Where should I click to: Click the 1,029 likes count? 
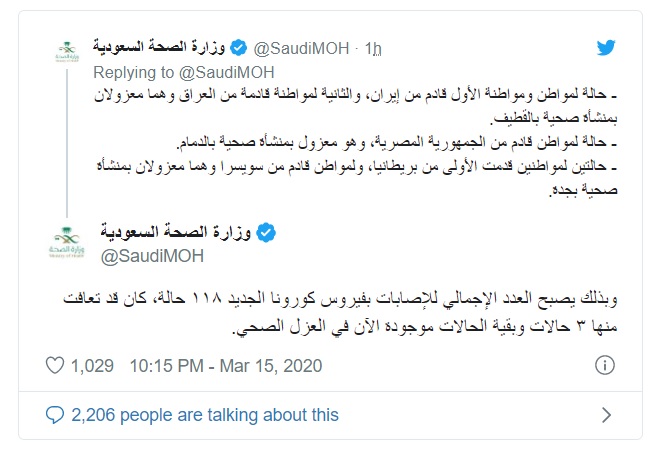[92, 366]
